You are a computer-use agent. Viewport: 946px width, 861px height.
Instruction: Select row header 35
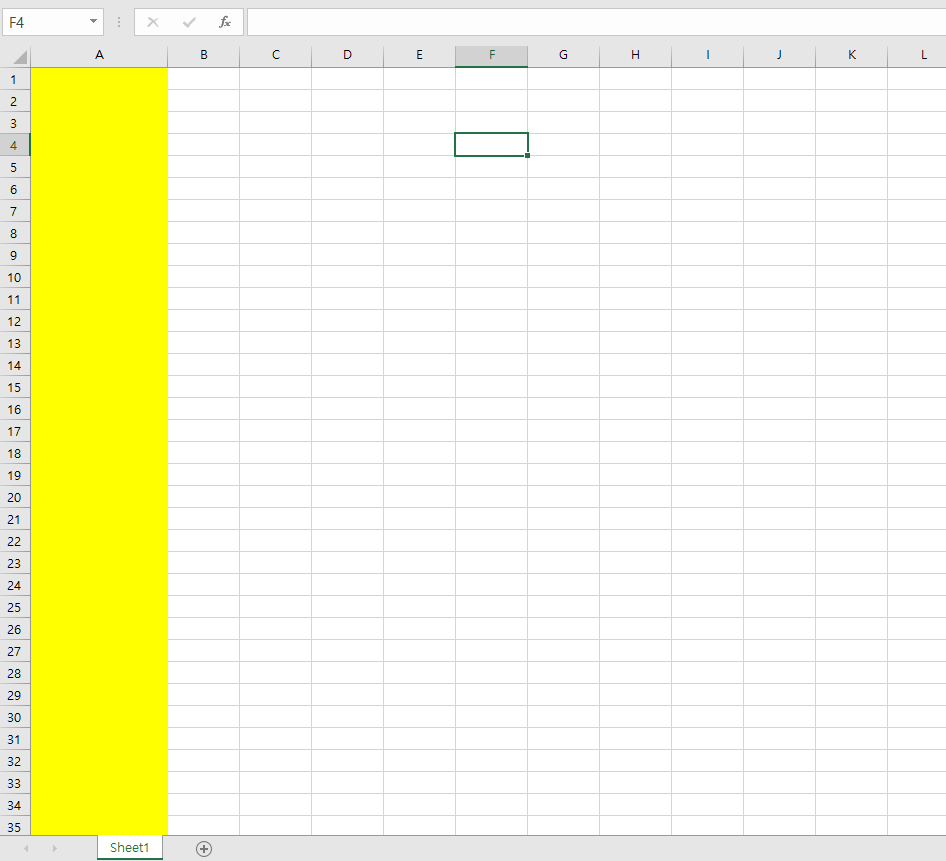(14, 827)
